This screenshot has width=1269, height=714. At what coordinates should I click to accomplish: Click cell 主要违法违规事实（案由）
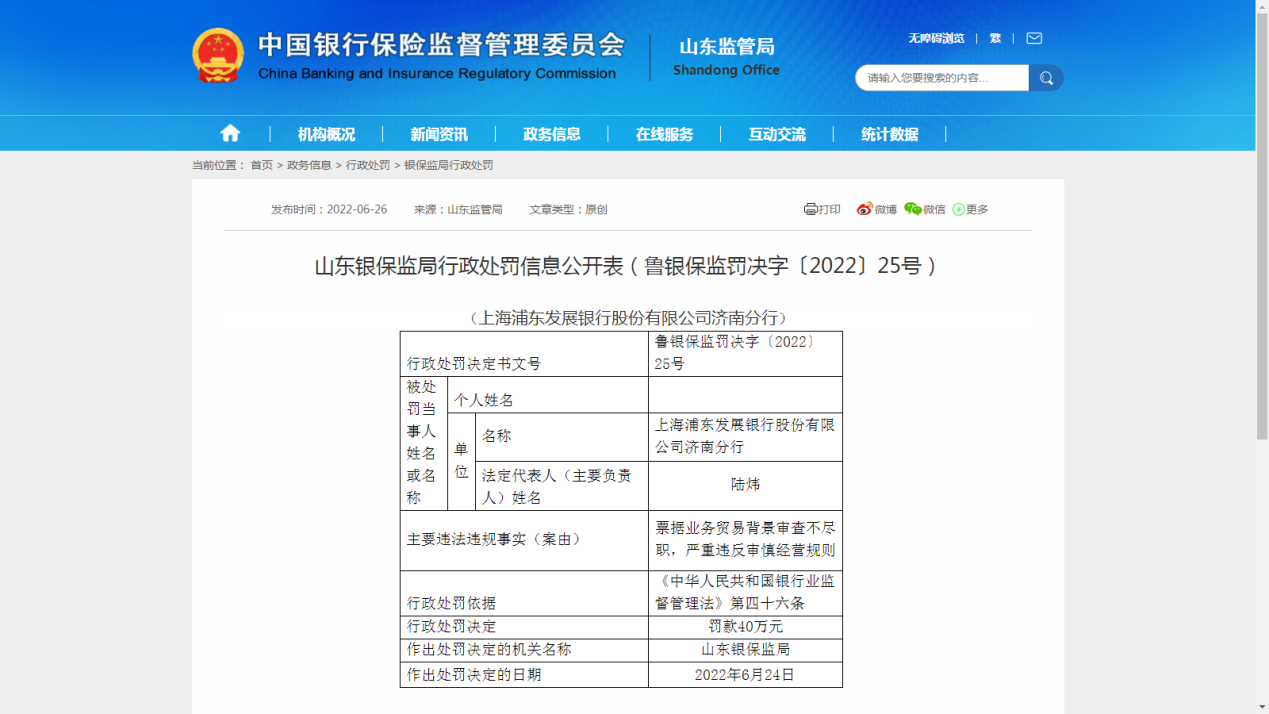pos(524,540)
